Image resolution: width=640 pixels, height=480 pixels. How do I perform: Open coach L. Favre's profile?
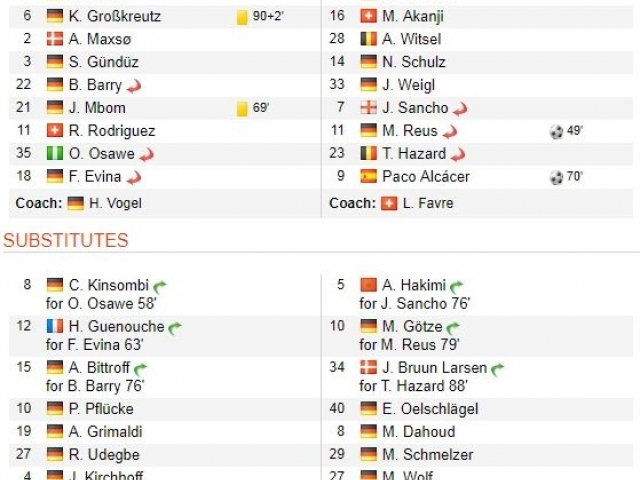pos(428,203)
